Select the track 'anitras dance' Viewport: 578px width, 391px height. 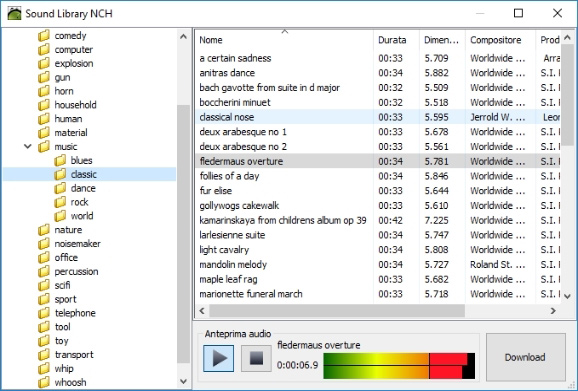[227, 73]
